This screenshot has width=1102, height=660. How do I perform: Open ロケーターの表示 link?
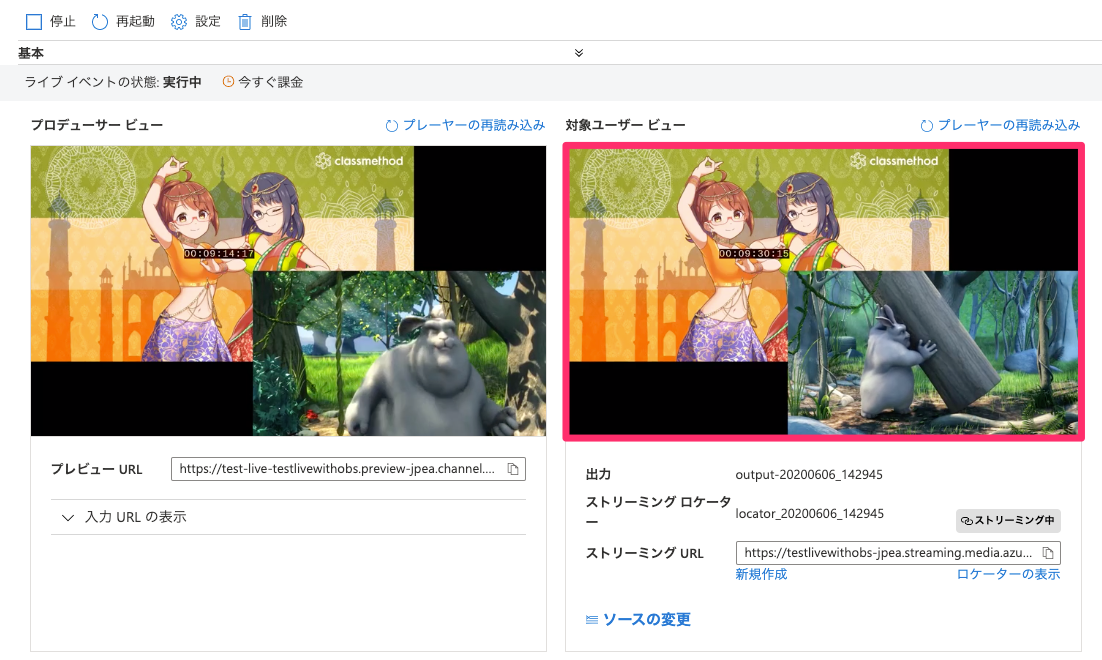[1009, 574]
